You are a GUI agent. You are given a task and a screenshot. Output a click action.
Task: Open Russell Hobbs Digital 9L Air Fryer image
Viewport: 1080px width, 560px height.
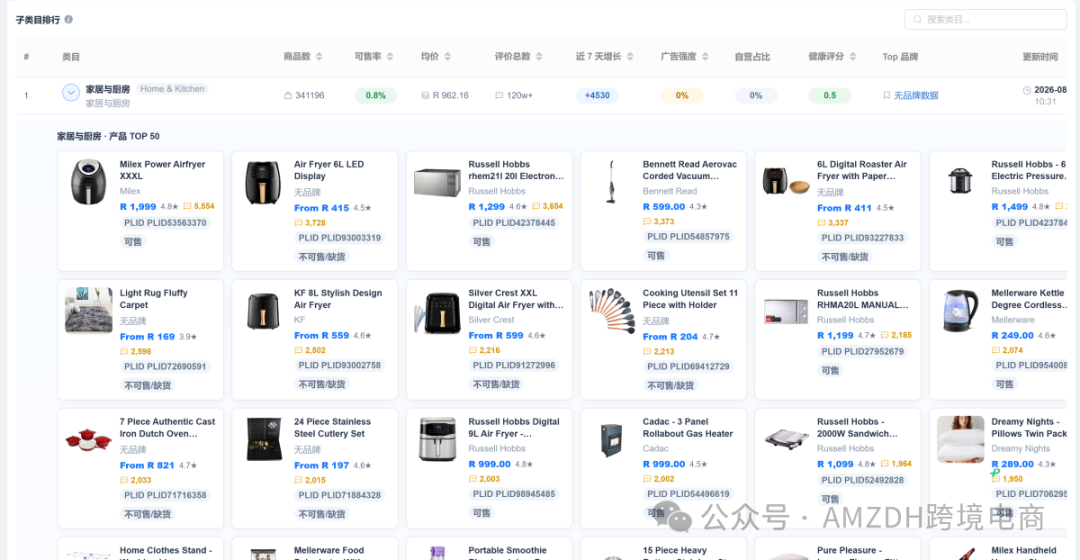[x=437, y=439]
